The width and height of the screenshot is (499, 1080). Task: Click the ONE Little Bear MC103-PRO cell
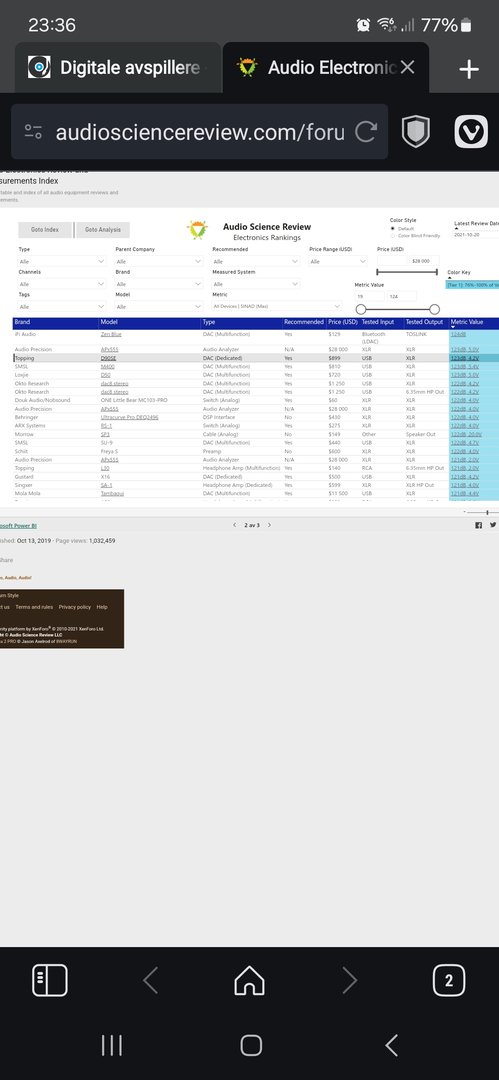[134, 400]
